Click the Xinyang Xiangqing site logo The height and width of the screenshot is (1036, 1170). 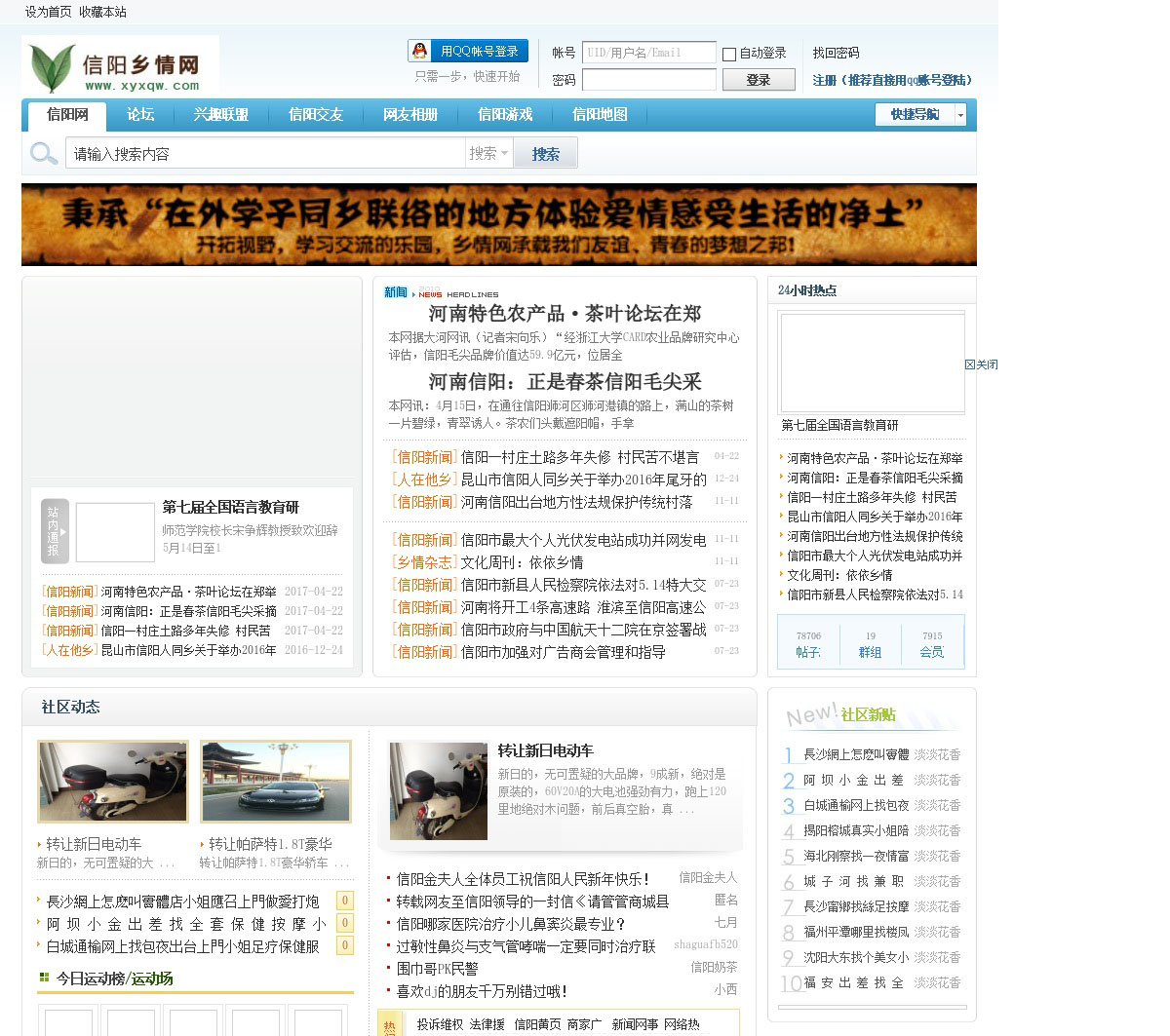pos(120,65)
